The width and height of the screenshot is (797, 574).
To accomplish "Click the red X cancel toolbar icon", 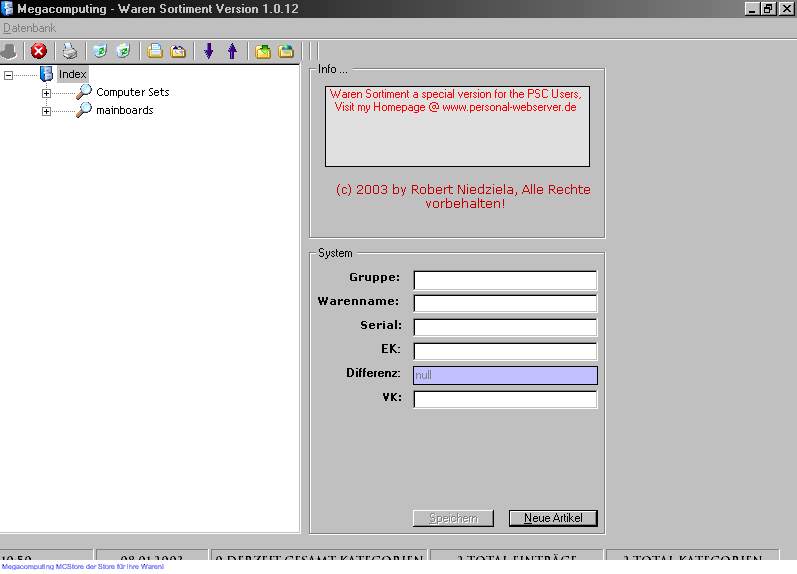I will point(39,51).
